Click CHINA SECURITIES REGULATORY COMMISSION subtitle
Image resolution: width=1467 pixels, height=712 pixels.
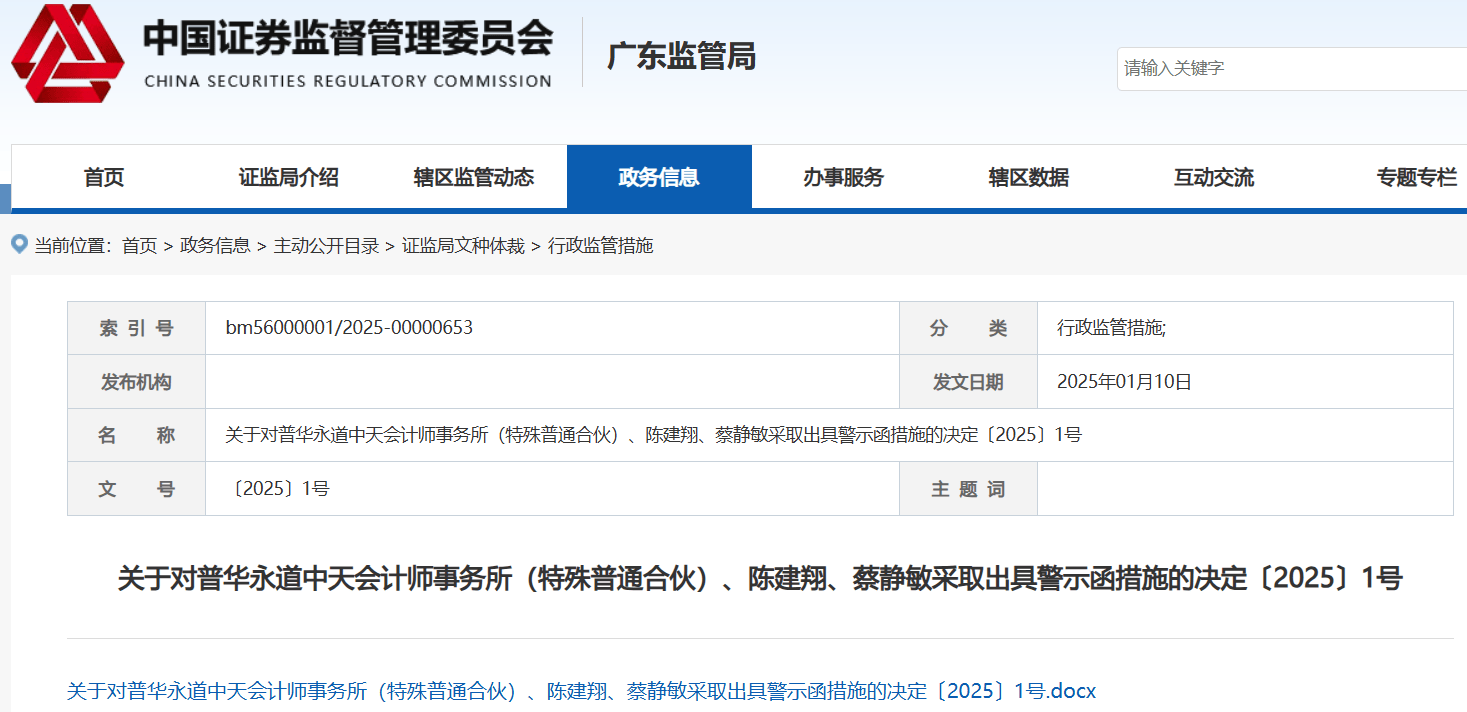tap(348, 81)
